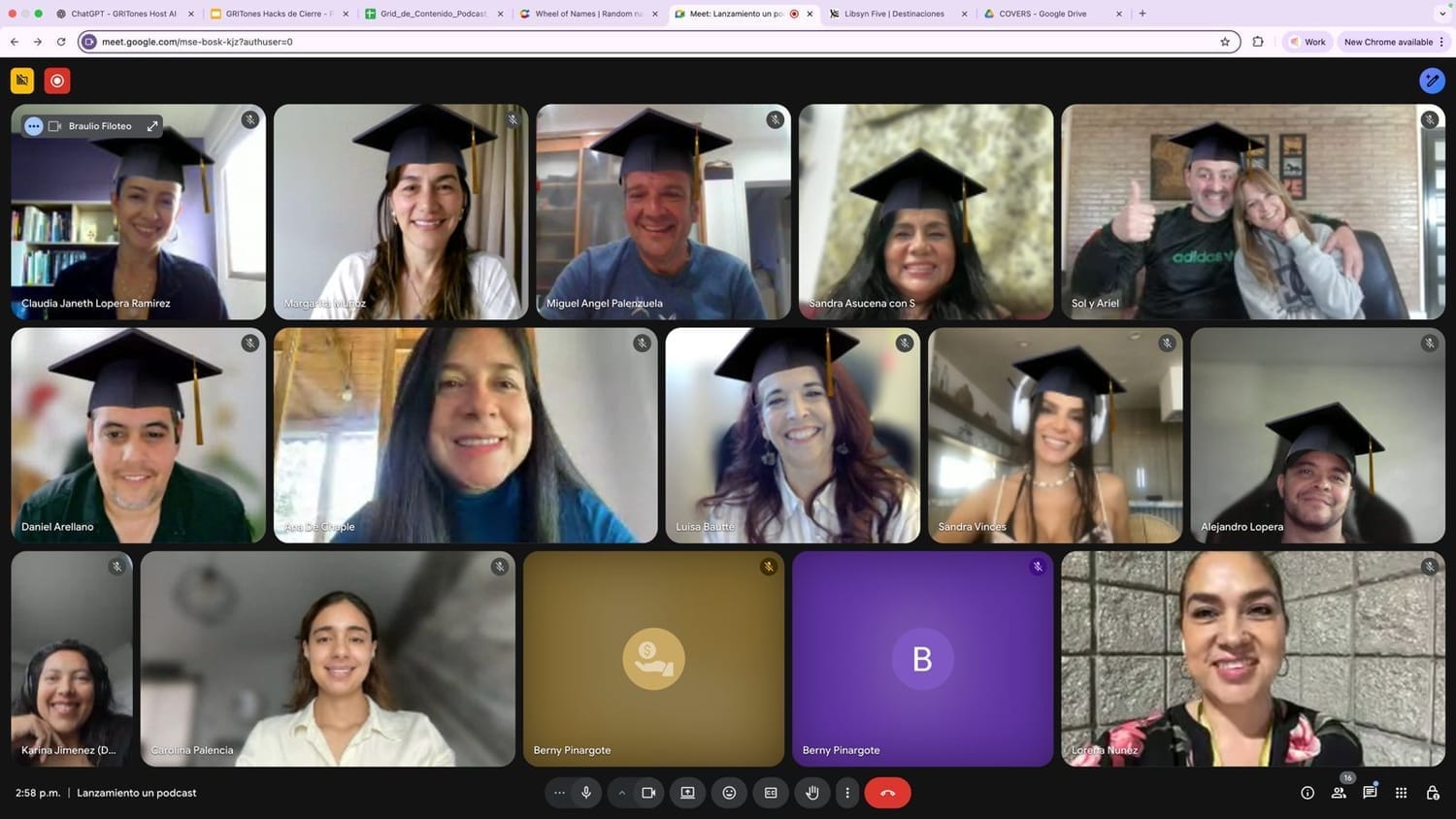
Task: Toggle the microphone in the call controls
Action: 586,793
